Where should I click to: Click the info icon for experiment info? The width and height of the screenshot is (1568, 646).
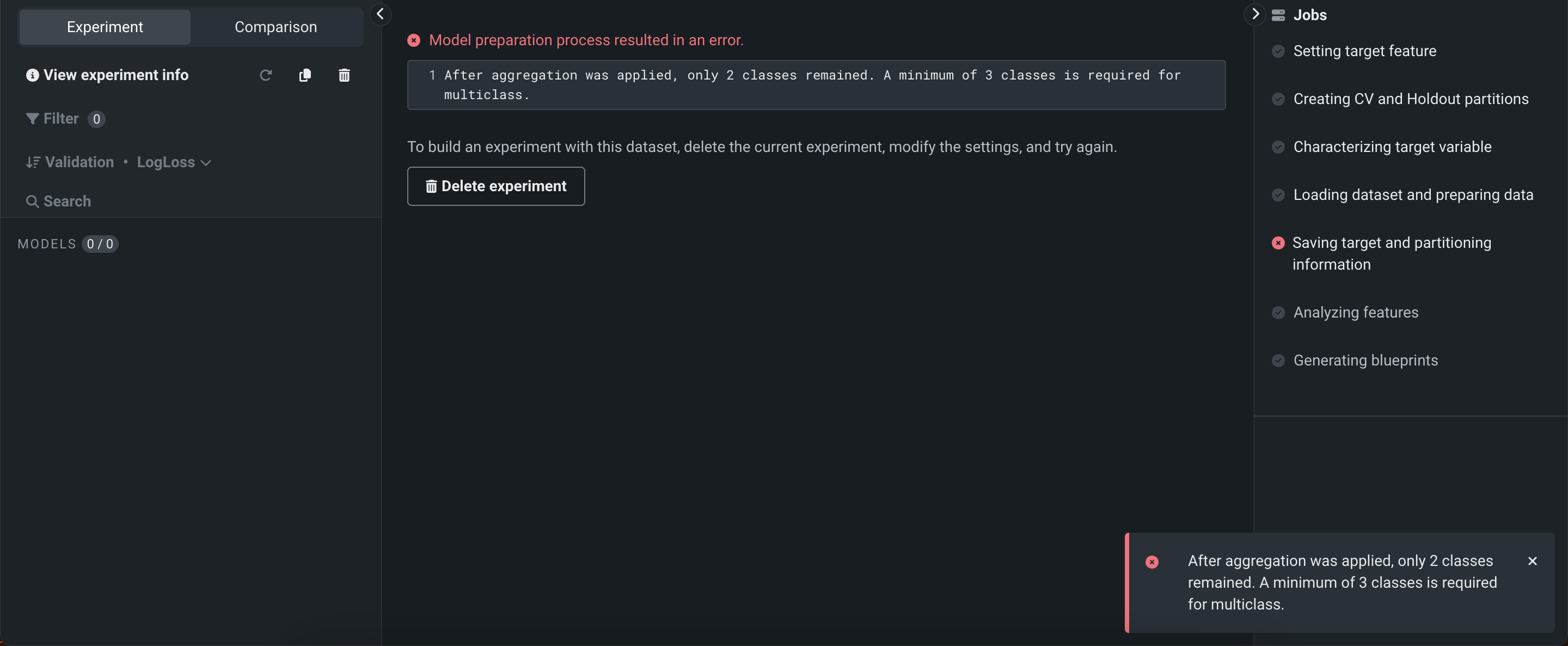(32, 75)
